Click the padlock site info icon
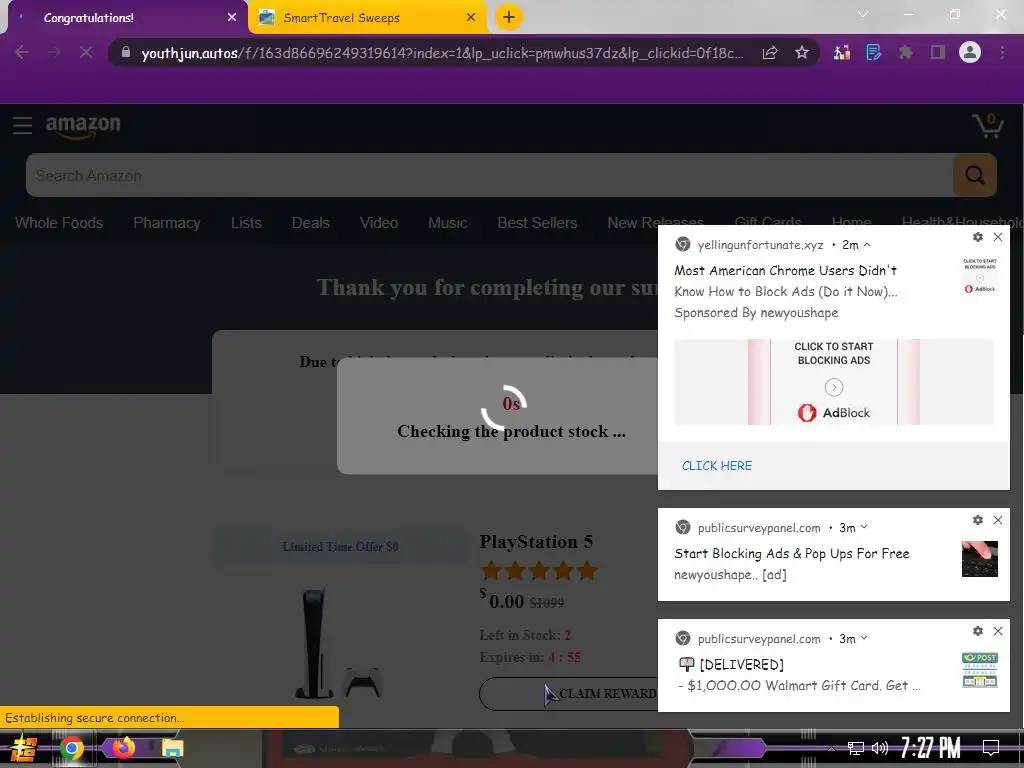This screenshot has width=1024, height=768. coord(126,53)
